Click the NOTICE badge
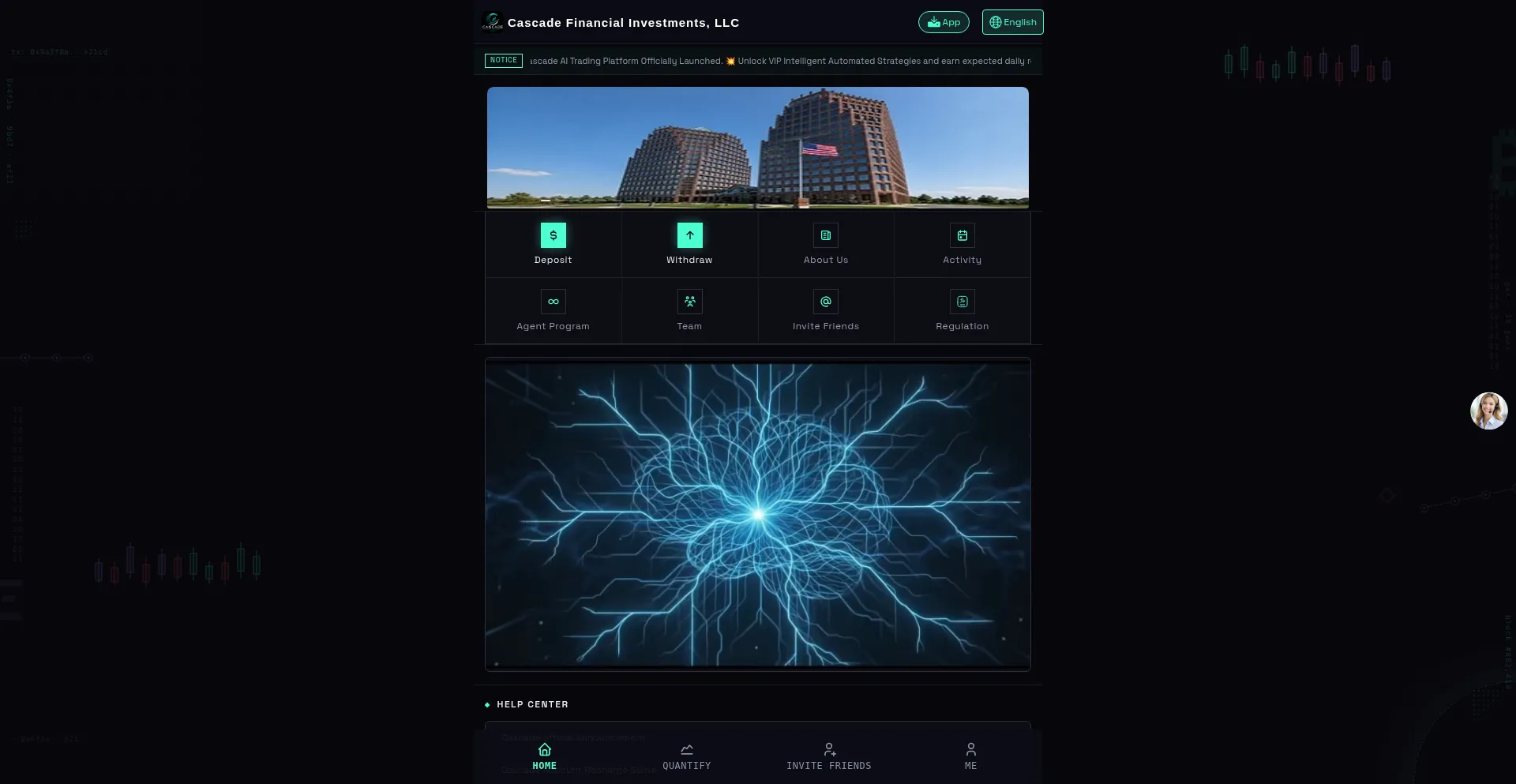The height and width of the screenshot is (784, 1516). tap(504, 61)
